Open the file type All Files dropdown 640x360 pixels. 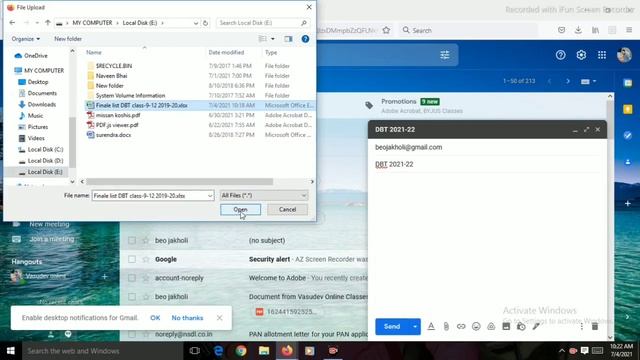pyautogui.click(x=264, y=196)
